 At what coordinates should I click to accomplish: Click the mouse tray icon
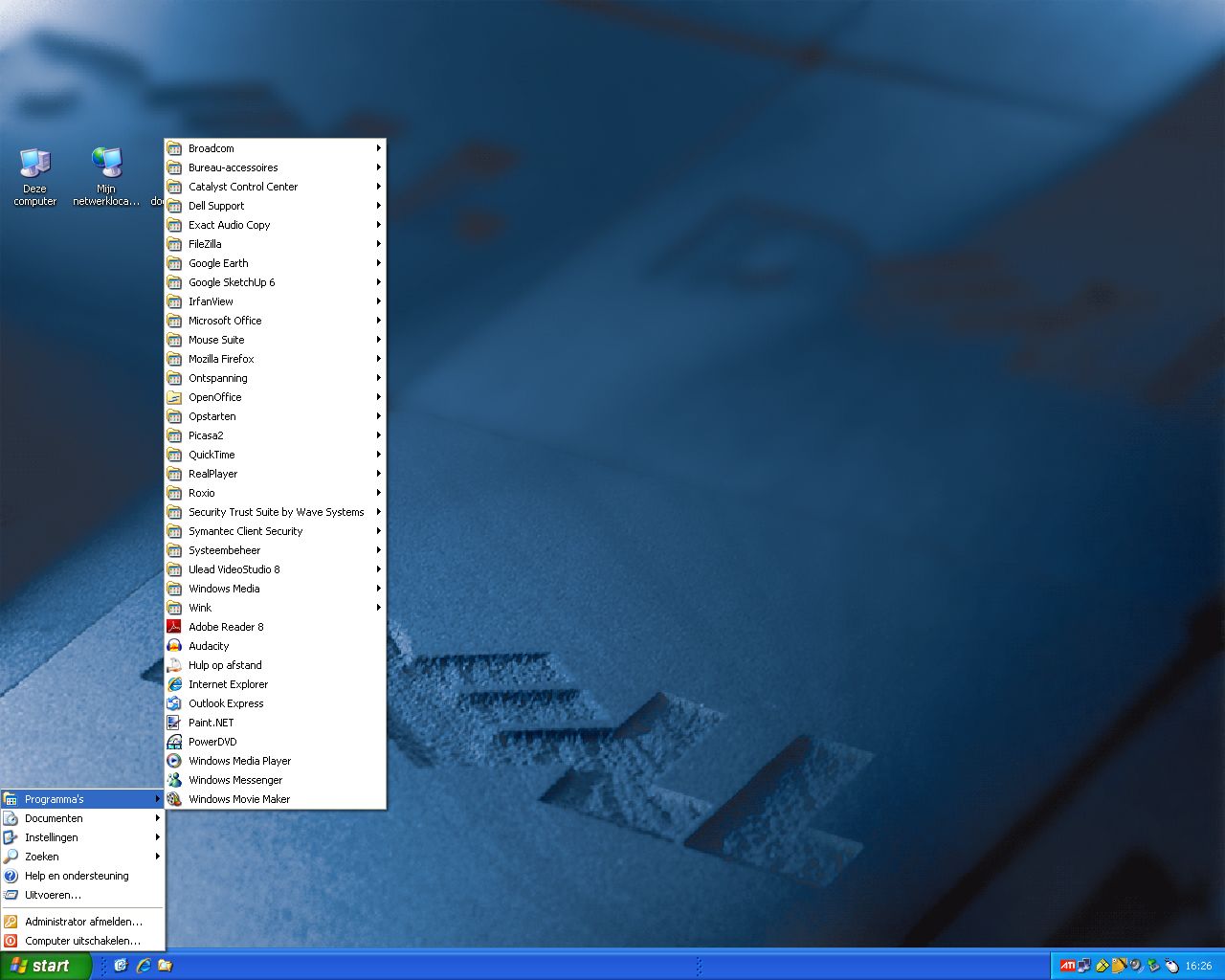pyautogui.click(x=1171, y=966)
